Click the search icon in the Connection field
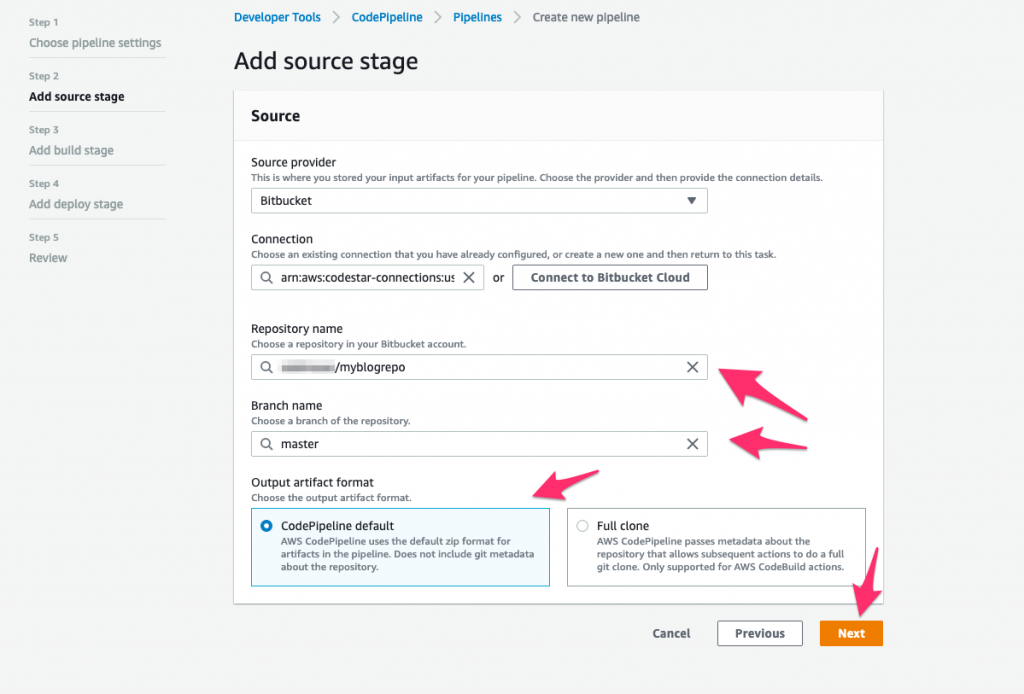The height and width of the screenshot is (694, 1024). tap(265, 277)
